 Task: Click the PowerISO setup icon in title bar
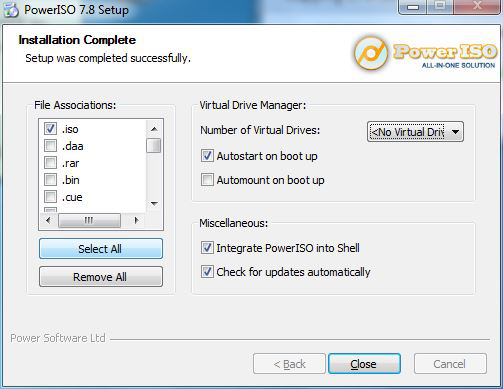coord(11,10)
